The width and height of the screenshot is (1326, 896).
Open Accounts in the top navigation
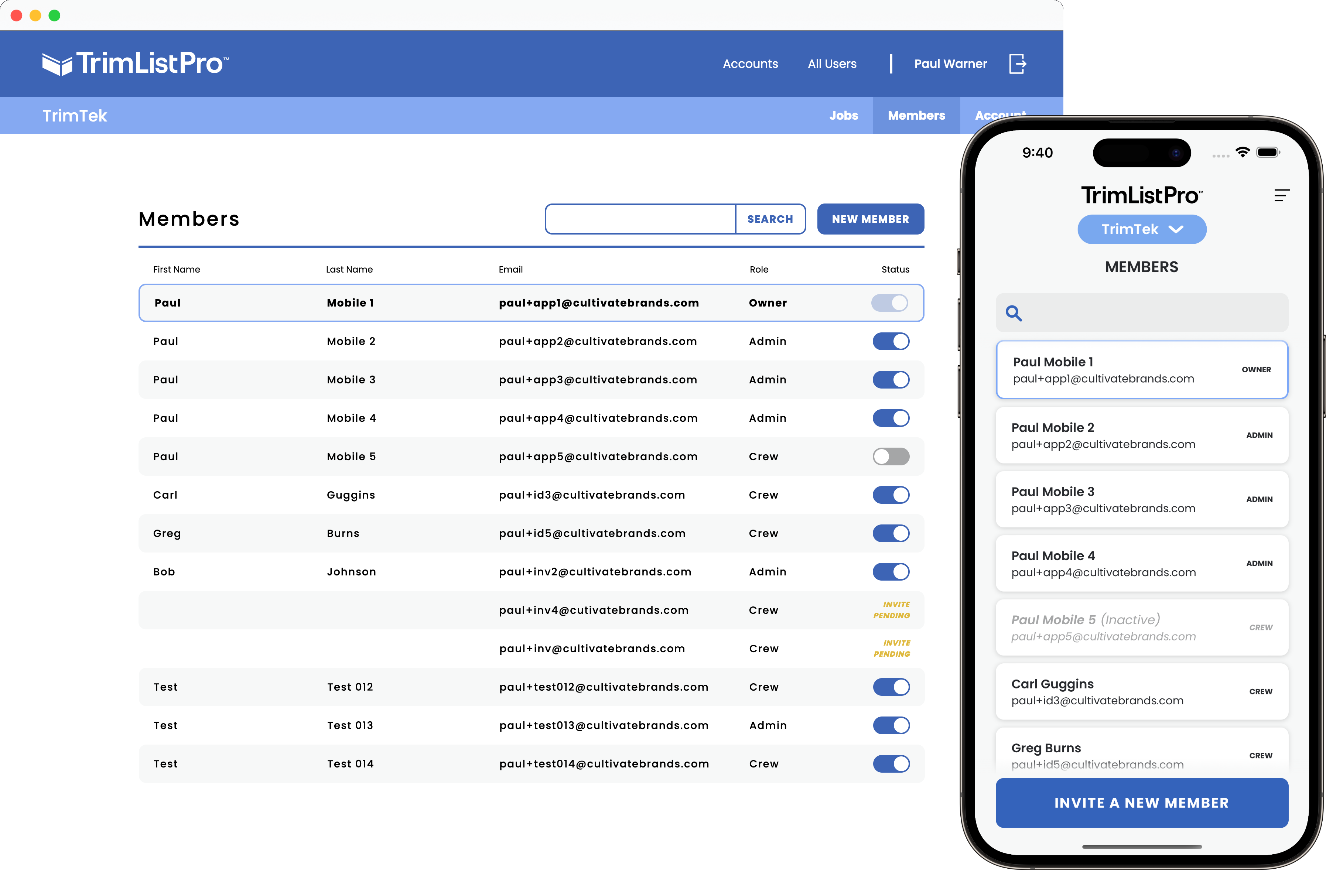tap(750, 64)
